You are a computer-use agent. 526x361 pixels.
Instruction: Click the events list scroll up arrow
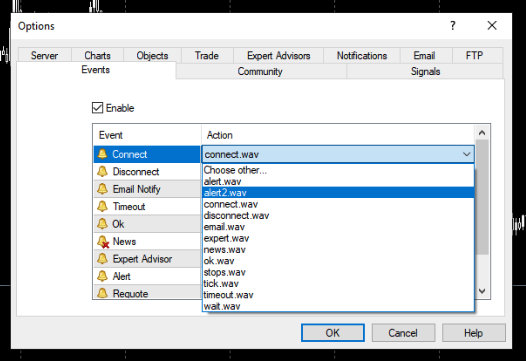pos(482,133)
